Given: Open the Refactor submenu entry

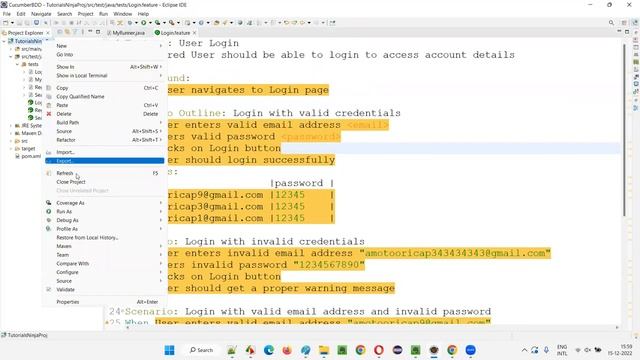Looking at the screenshot, I should (105, 140).
